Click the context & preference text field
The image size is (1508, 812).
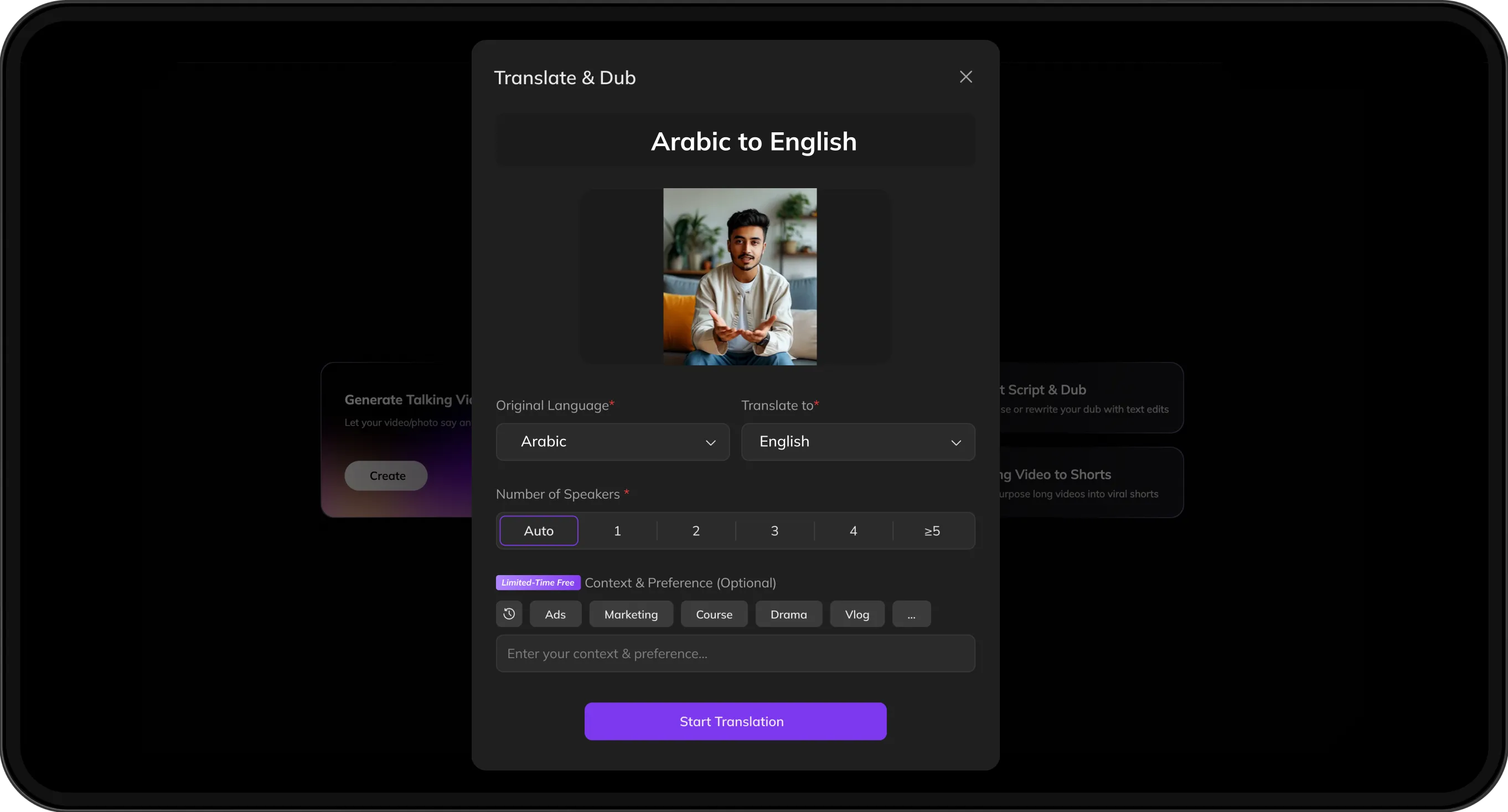pyautogui.click(x=735, y=653)
